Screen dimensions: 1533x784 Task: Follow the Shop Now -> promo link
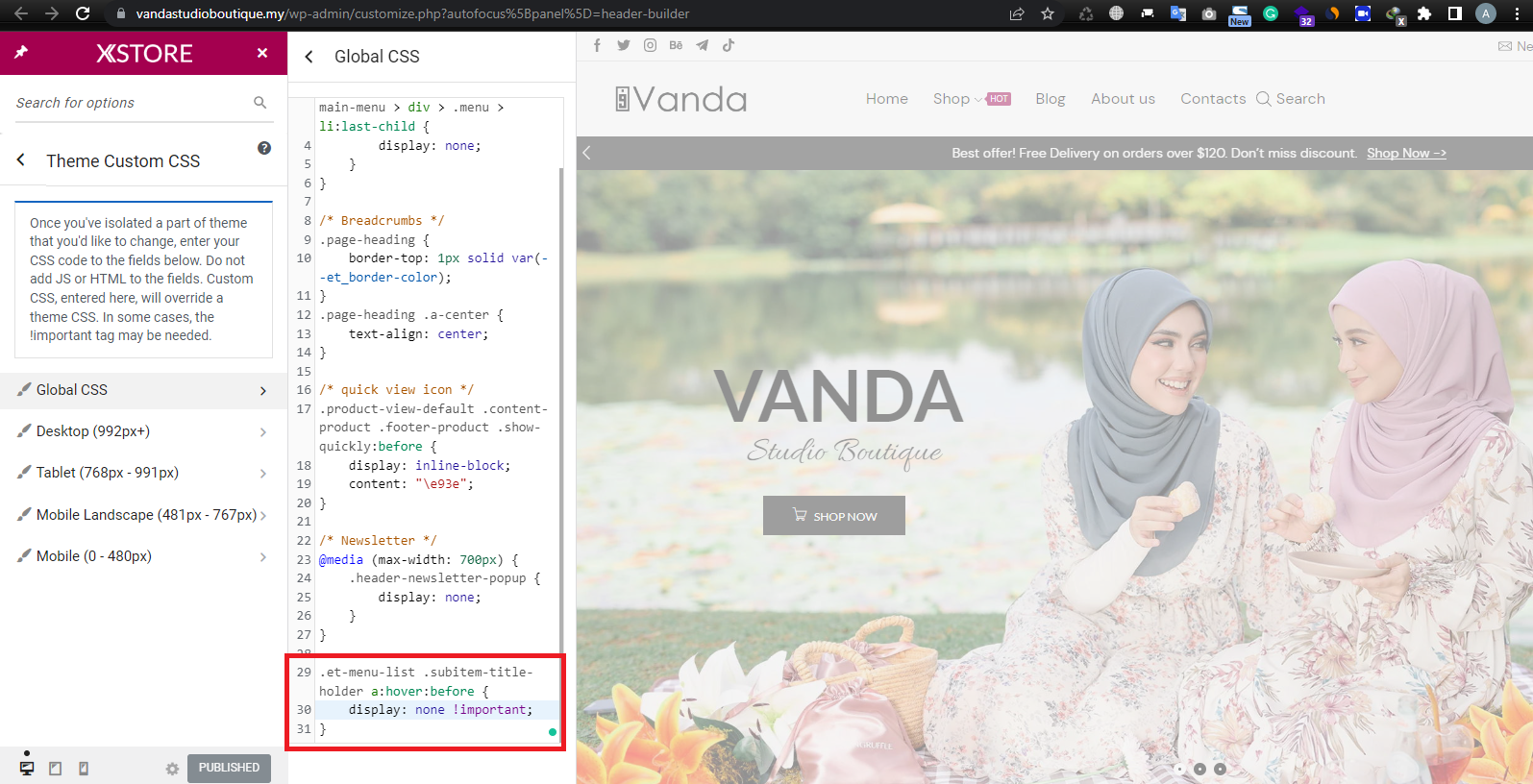1406,154
